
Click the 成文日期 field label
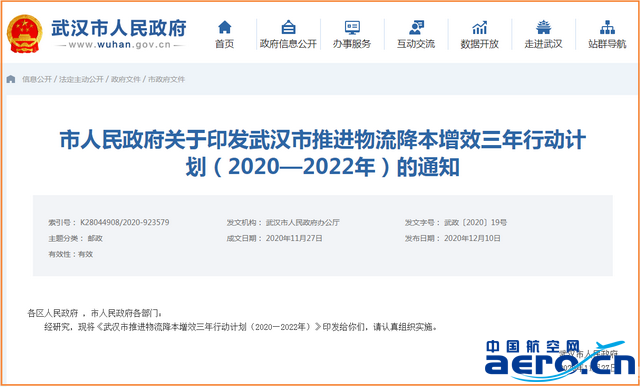tap(244, 238)
